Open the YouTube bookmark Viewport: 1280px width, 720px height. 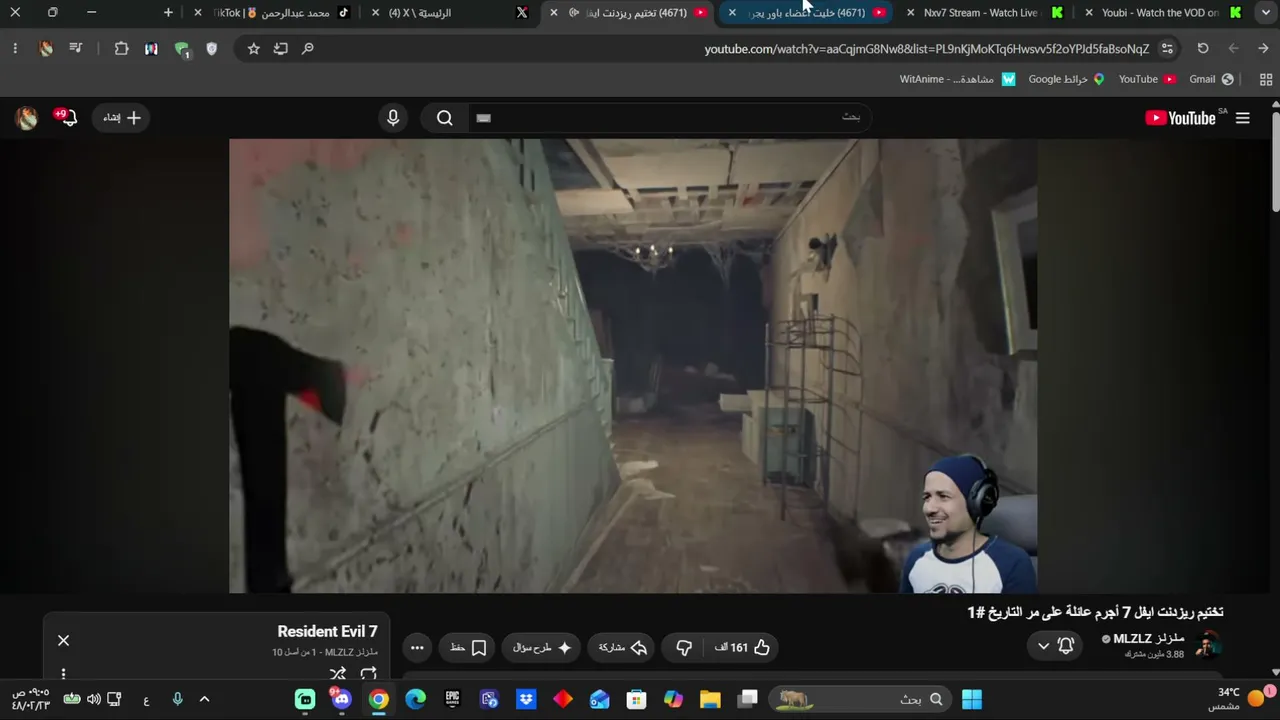pos(1146,79)
